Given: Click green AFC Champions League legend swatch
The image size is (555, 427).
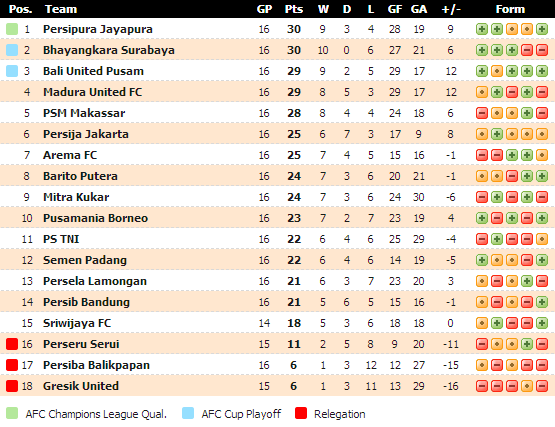Looking at the screenshot, I should coord(12,413).
